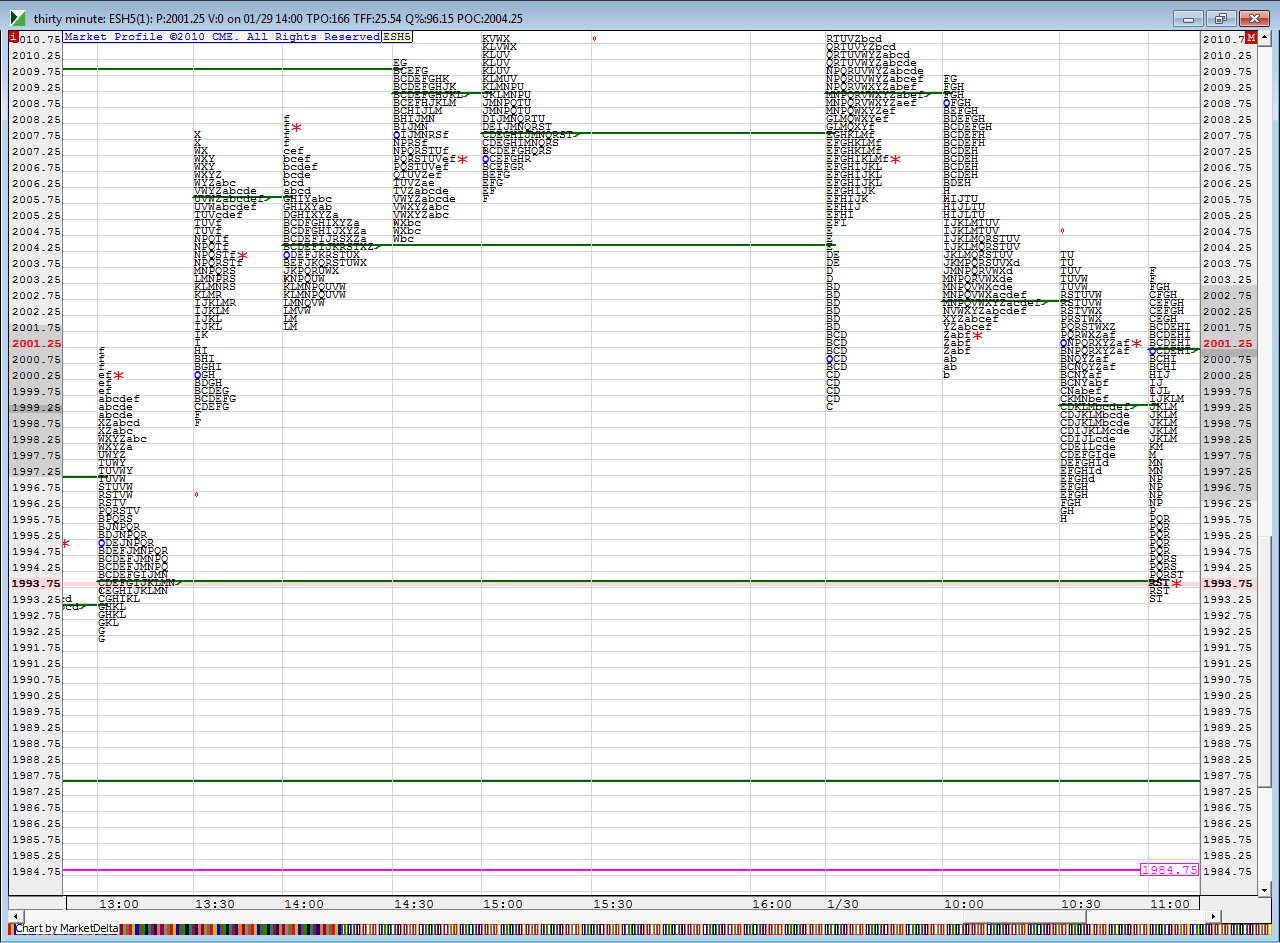
Task: Click 2004.25 on the left price axis
Action: tap(35, 247)
